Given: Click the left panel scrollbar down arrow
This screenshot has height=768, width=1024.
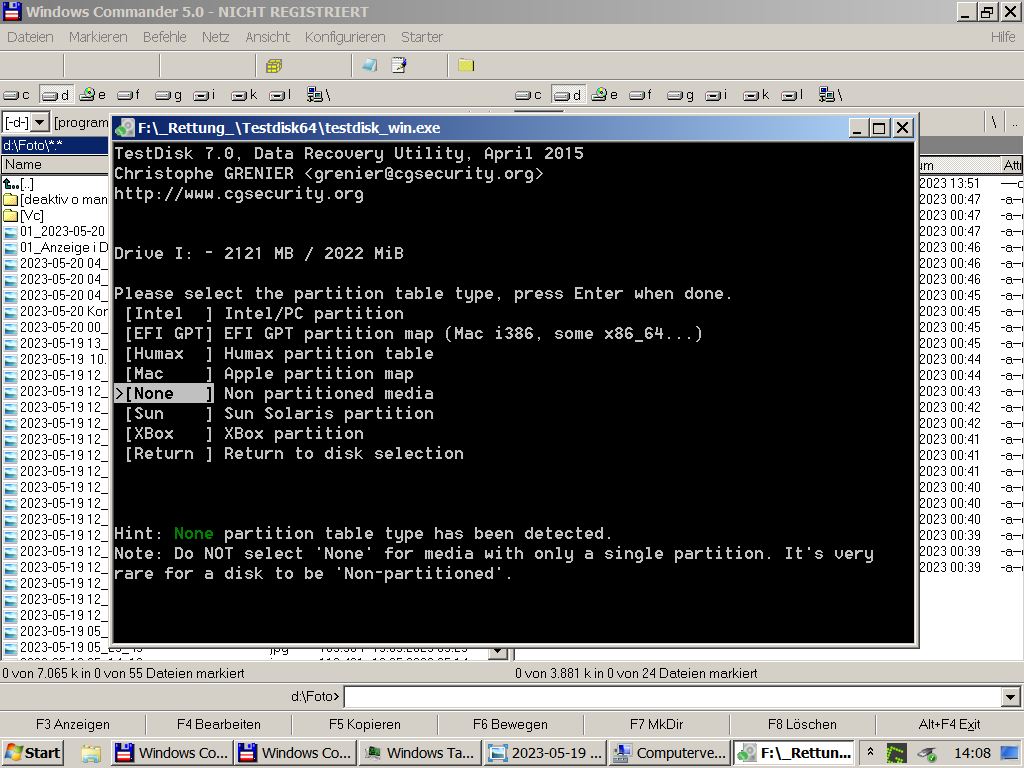Looking at the screenshot, I should tap(498, 651).
